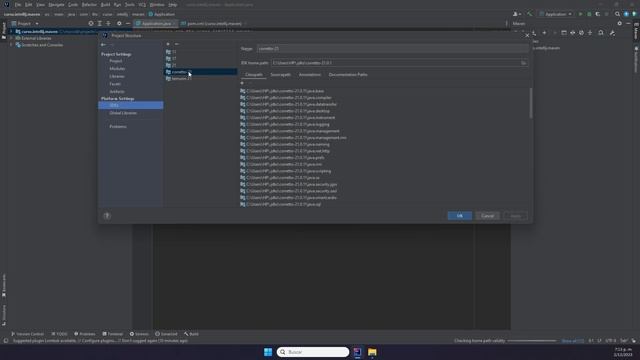
Task: Select the Application.java editor tab
Action: [x=156, y=24]
